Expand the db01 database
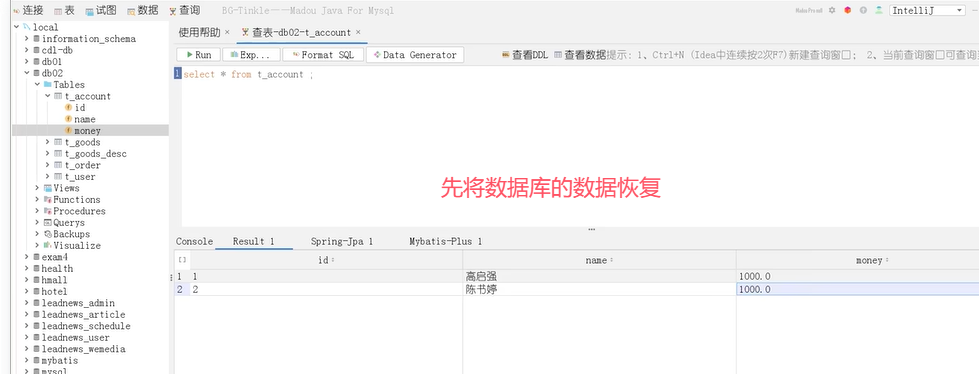The height and width of the screenshot is (374, 979). coord(27,62)
